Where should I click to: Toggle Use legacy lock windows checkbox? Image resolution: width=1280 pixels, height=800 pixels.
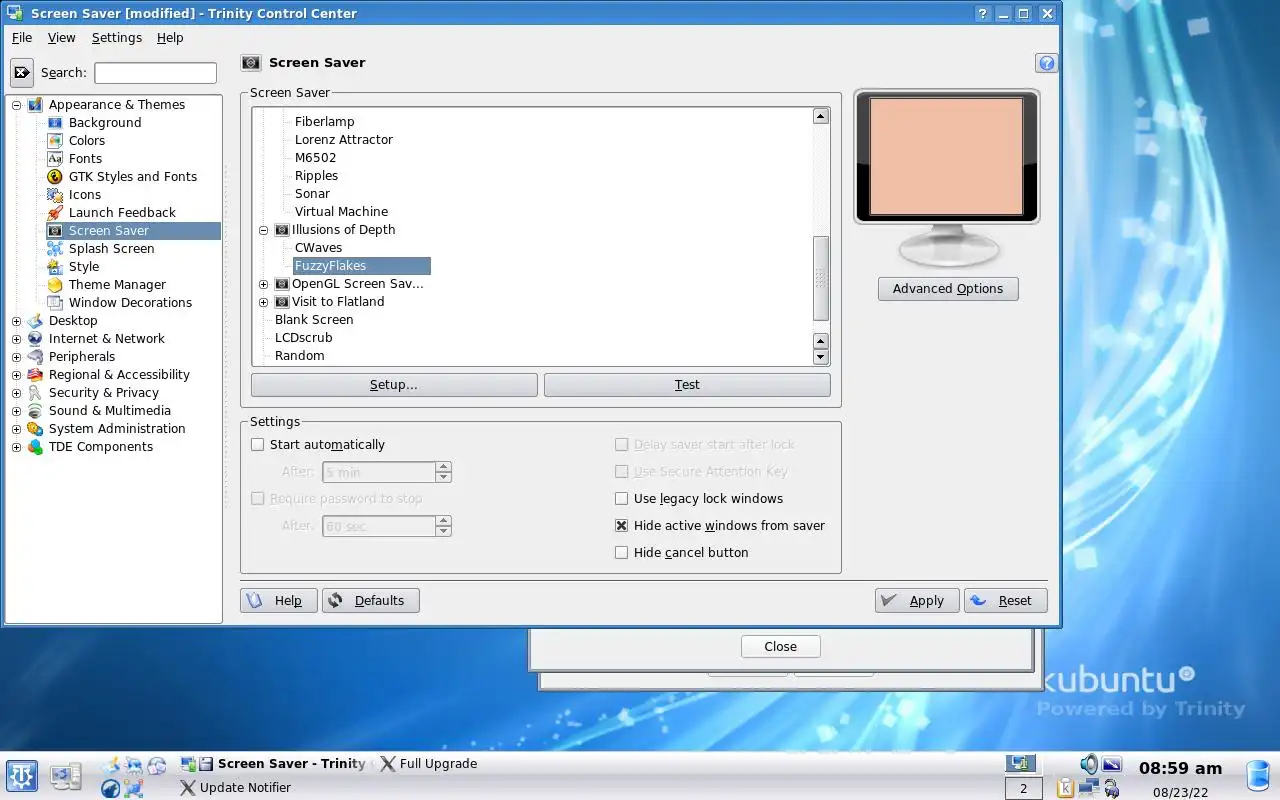coord(622,499)
